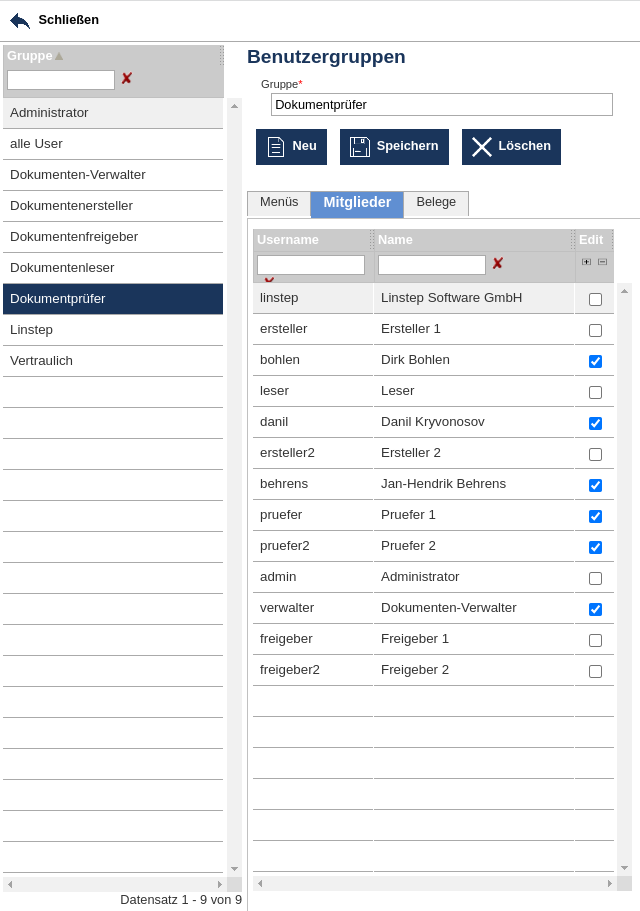Image resolution: width=640 pixels, height=911 pixels.
Task: Clear the Gruppe filter with red X
Action: (127, 79)
